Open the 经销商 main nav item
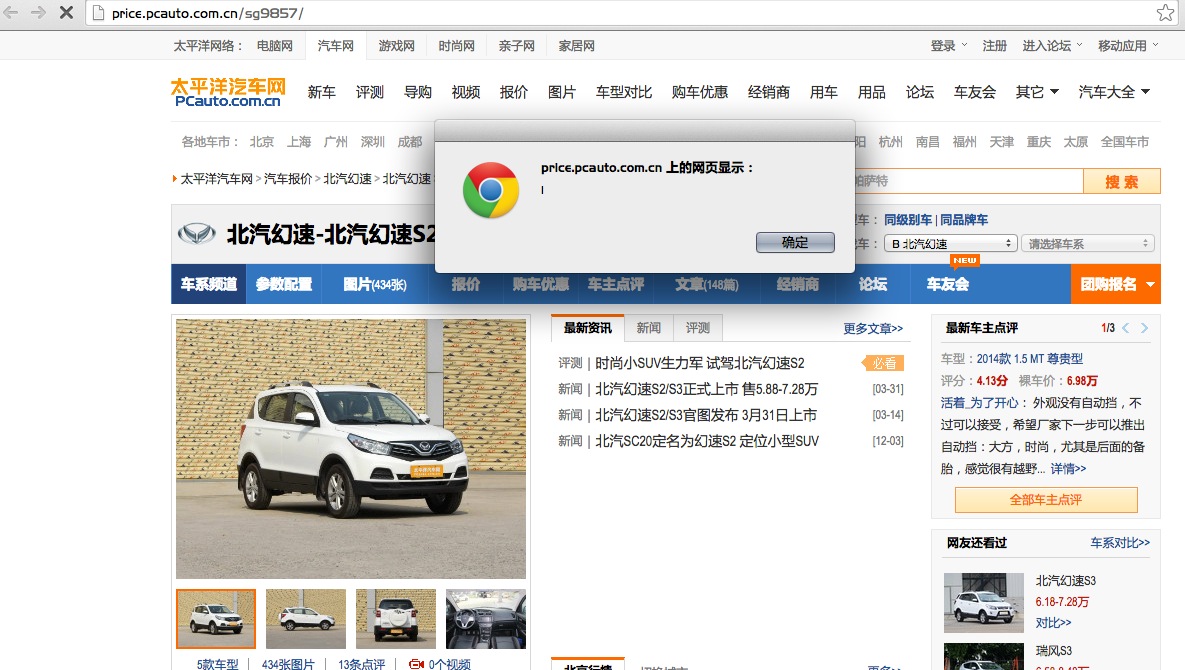Image resolution: width=1185 pixels, height=670 pixels. tap(769, 92)
